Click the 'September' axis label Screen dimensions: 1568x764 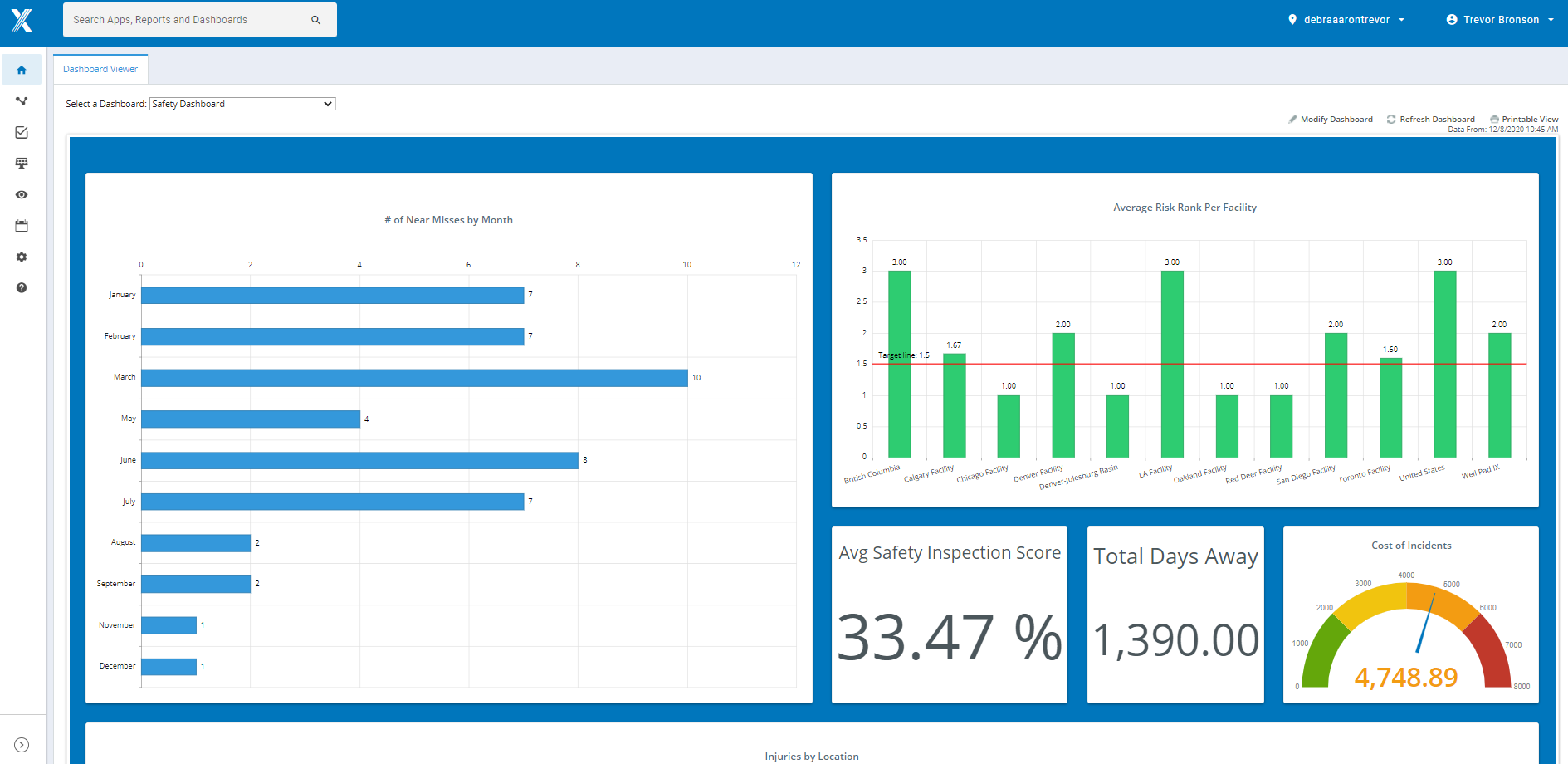[x=116, y=584]
